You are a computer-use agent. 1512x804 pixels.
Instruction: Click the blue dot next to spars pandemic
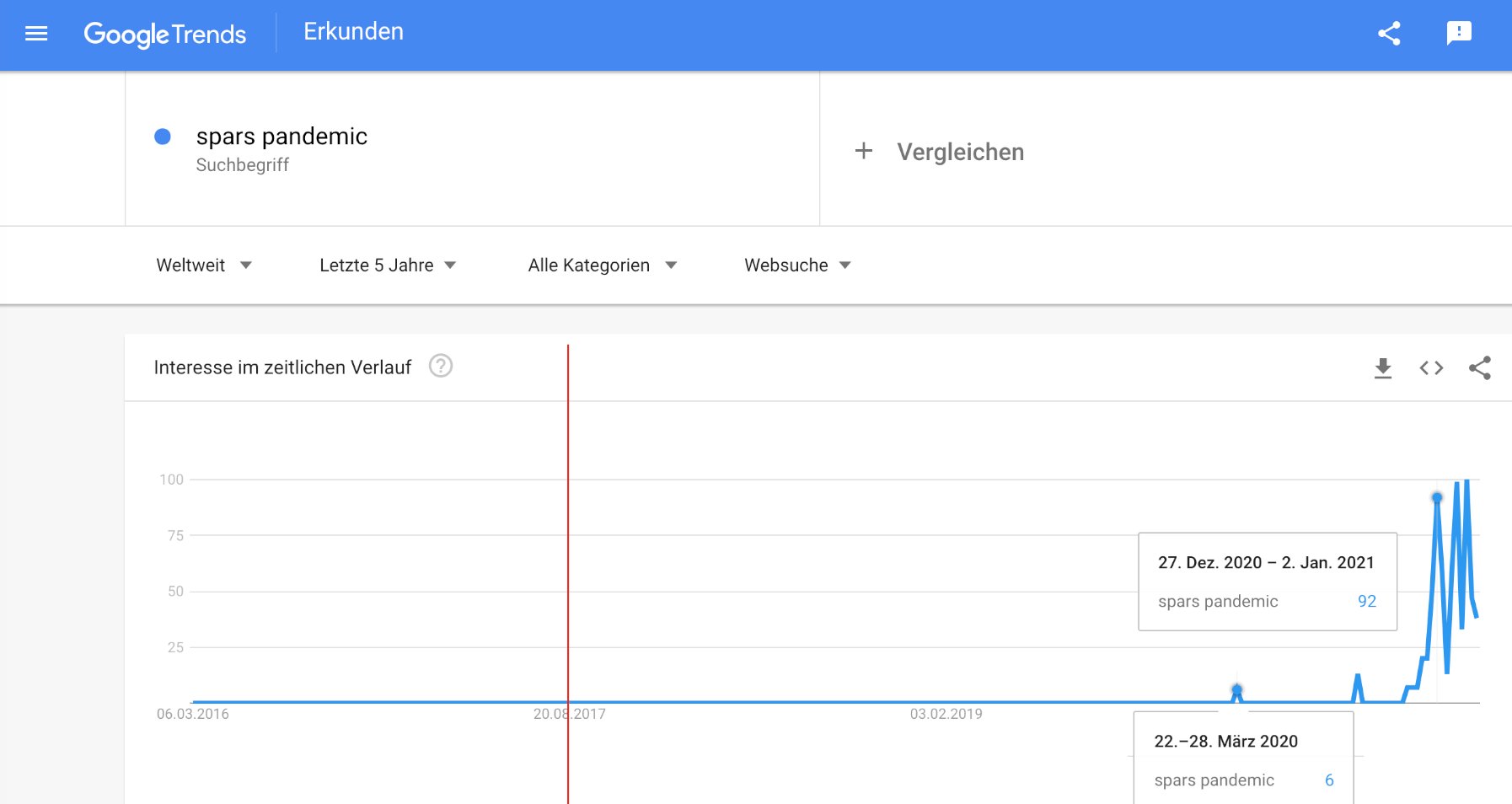163,137
